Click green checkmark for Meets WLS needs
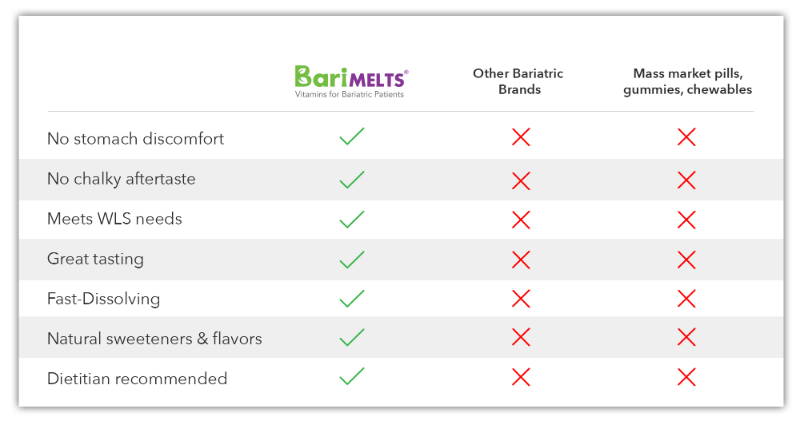Screen dimensions: 800x424 tap(352, 219)
